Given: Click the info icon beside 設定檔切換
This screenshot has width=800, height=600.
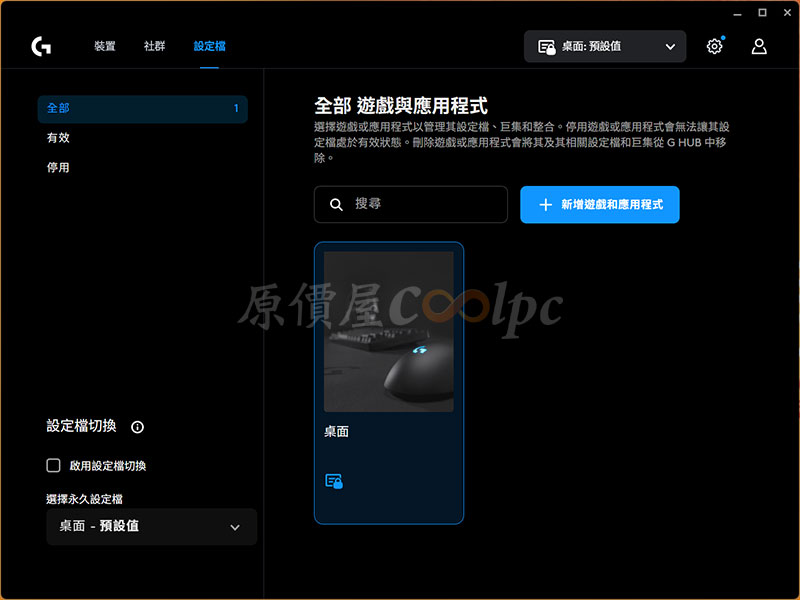Looking at the screenshot, I should [138, 427].
